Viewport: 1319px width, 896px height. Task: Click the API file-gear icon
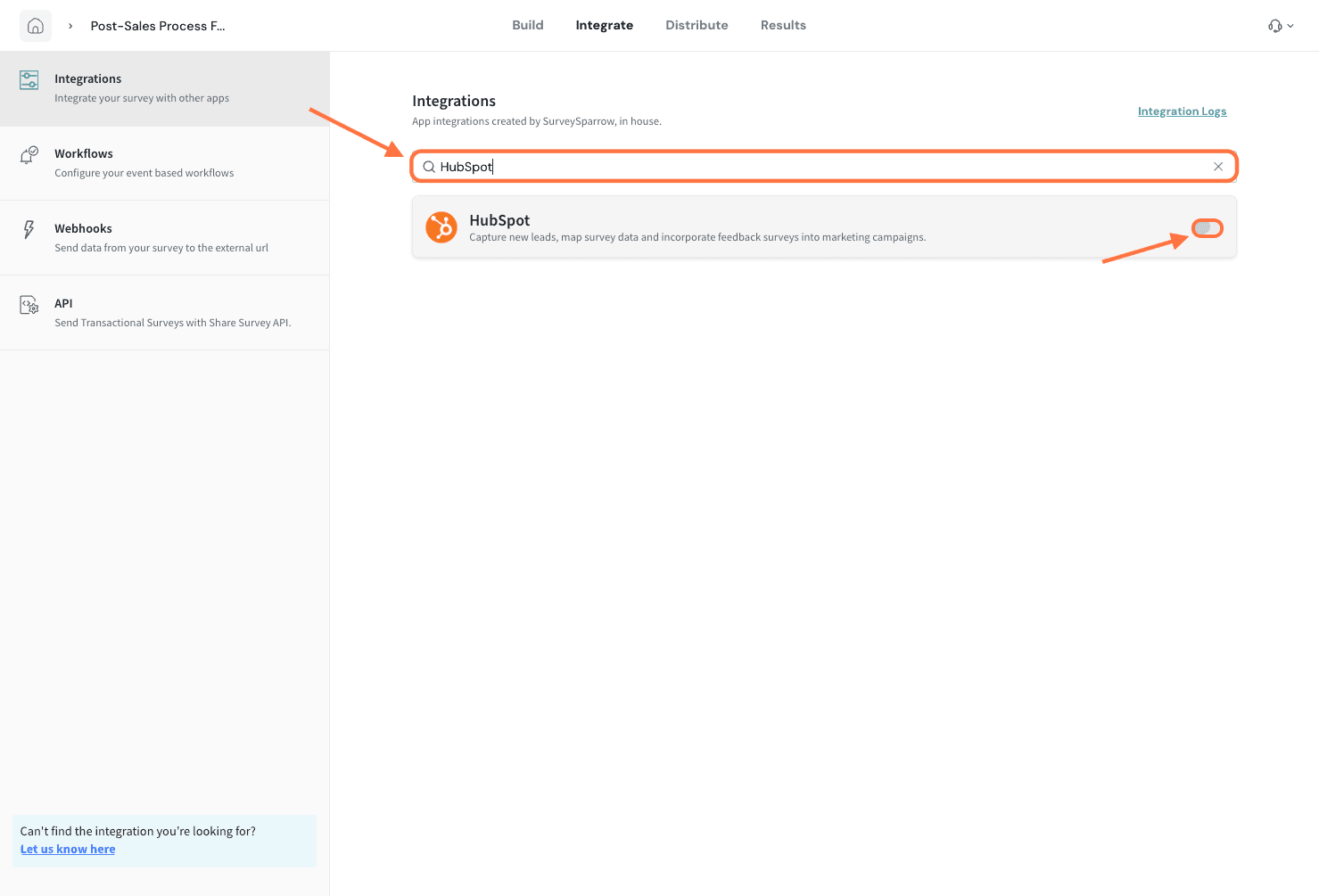pyautogui.click(x=29, y=305)
